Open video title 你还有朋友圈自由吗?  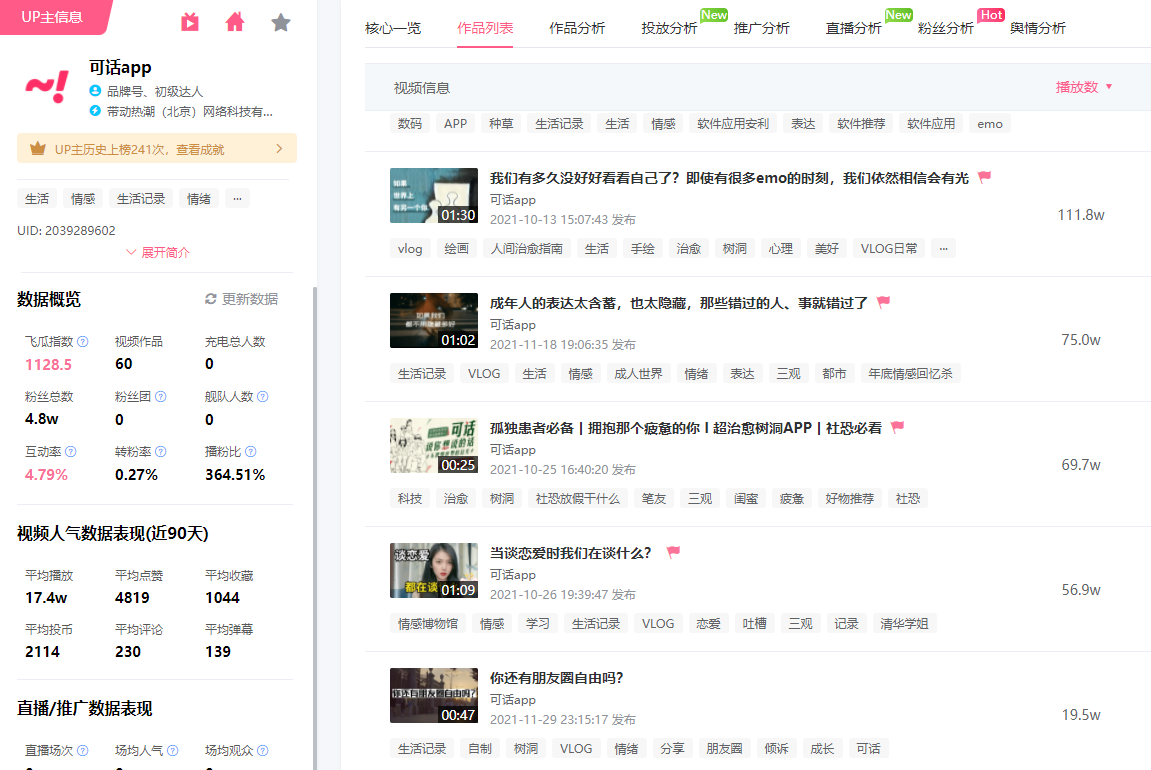click(x=556, y=678)
